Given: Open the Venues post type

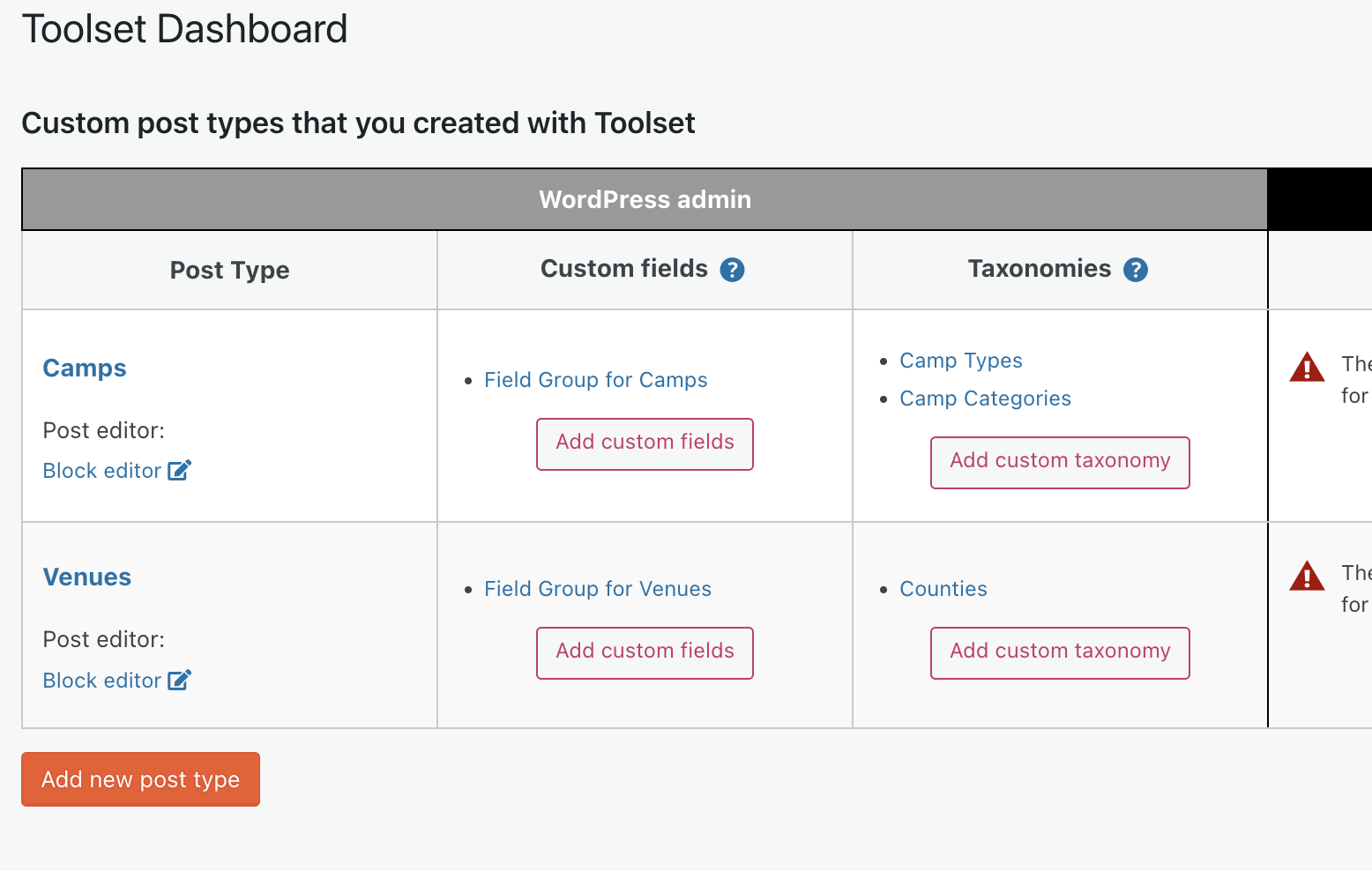Looking at the screenshot, I should tap(87, 577).
